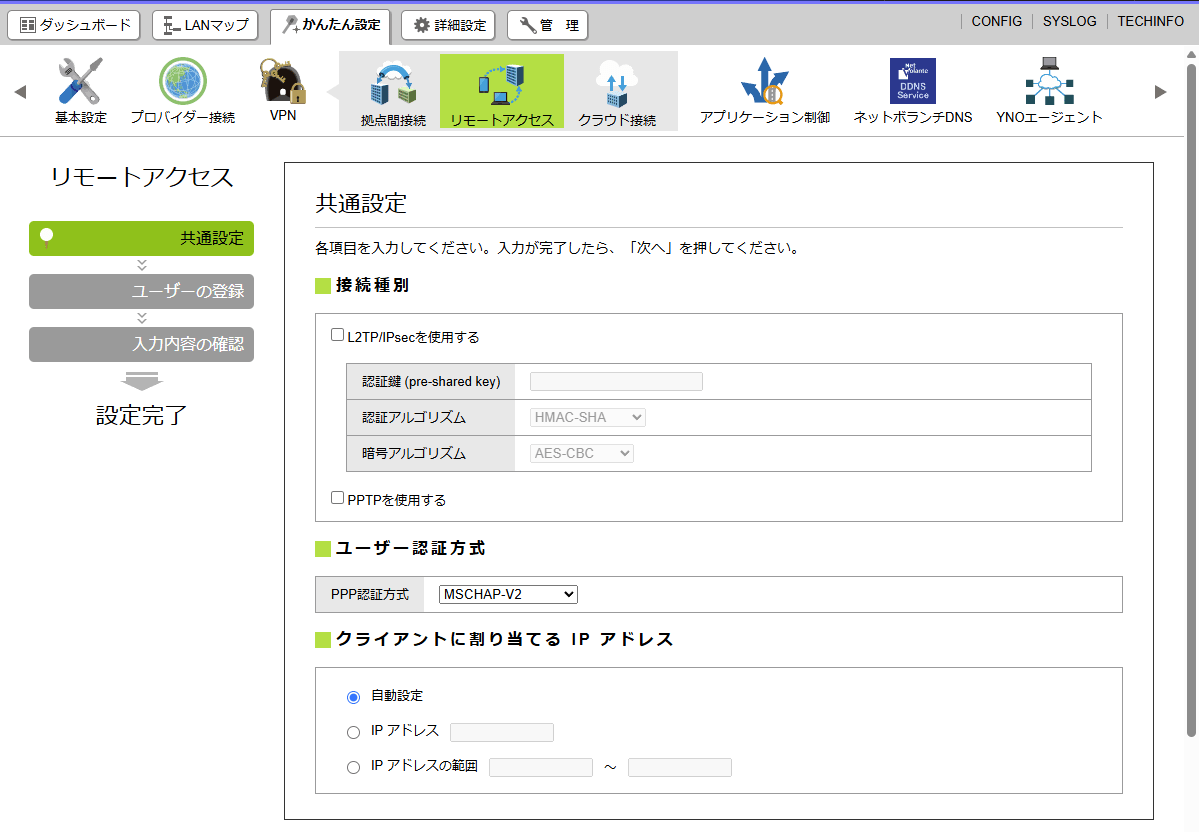Switch to the LANマップ tab

point(205,25)
